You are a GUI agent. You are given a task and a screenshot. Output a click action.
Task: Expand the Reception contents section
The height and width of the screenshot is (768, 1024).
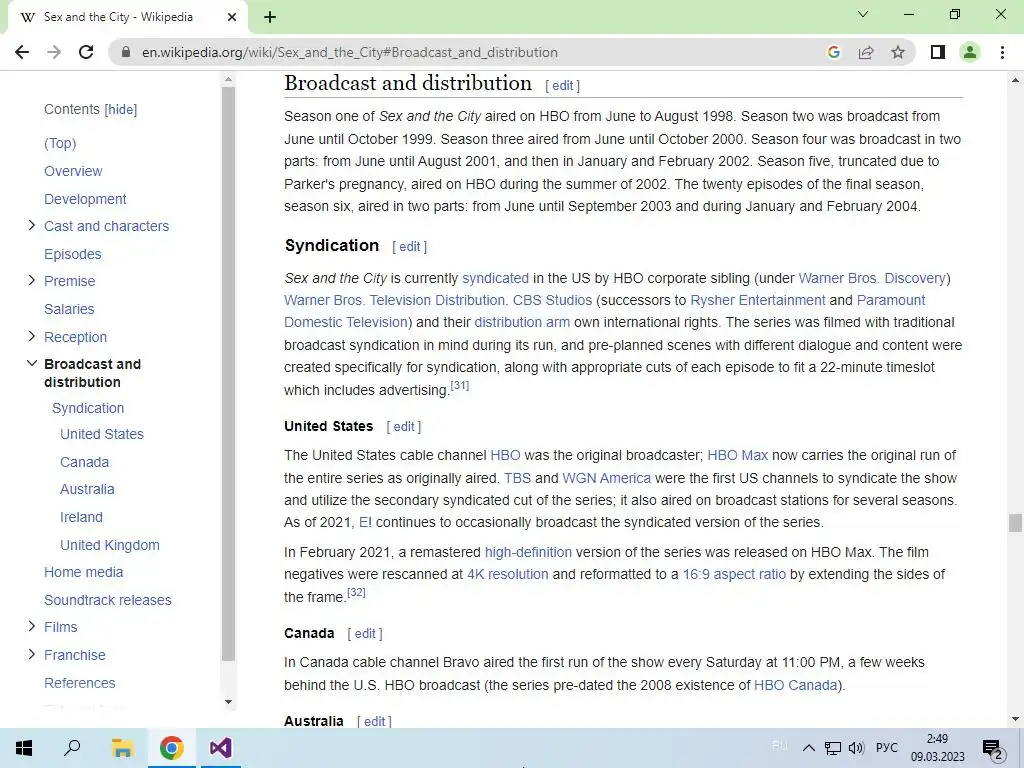tap(31, 336)
